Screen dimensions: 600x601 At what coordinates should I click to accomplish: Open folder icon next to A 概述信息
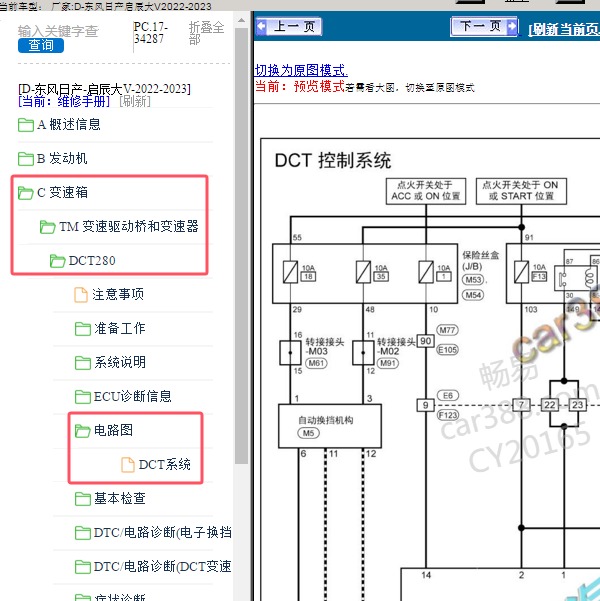coord(26,125)
